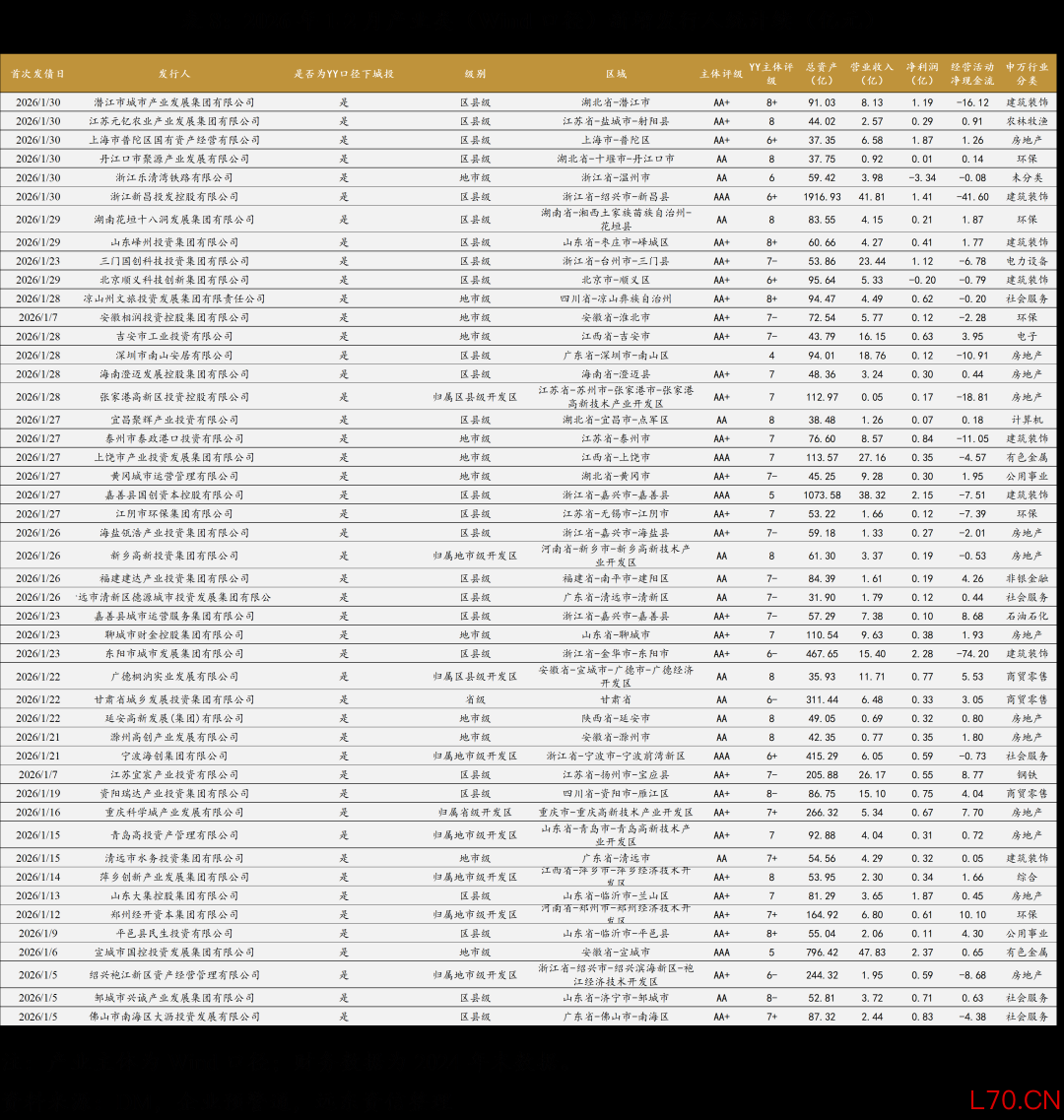This screenshot has height=1120, width=1064.
Task: Select issuer 嘉善县国创资本控股有限公司
Action: click(x=174, y=495)
